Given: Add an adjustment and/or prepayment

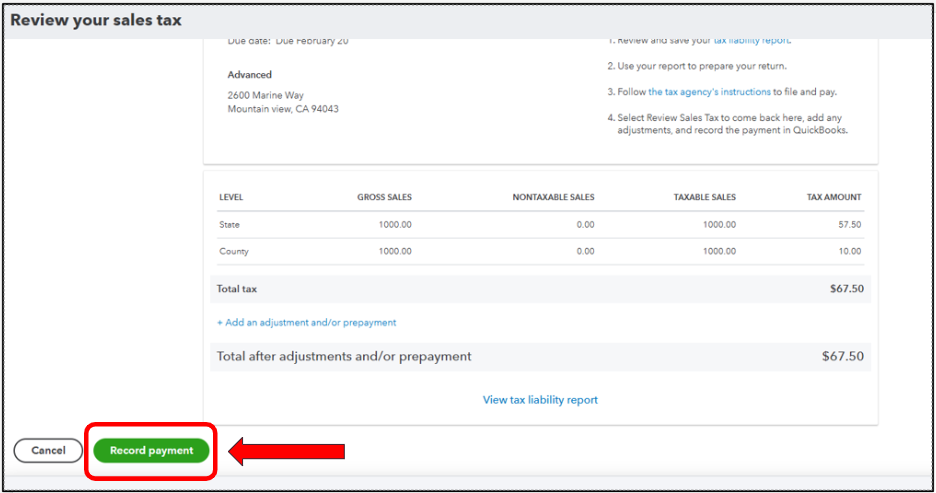Looking at the screenshot, I should [x=306, y=322].
